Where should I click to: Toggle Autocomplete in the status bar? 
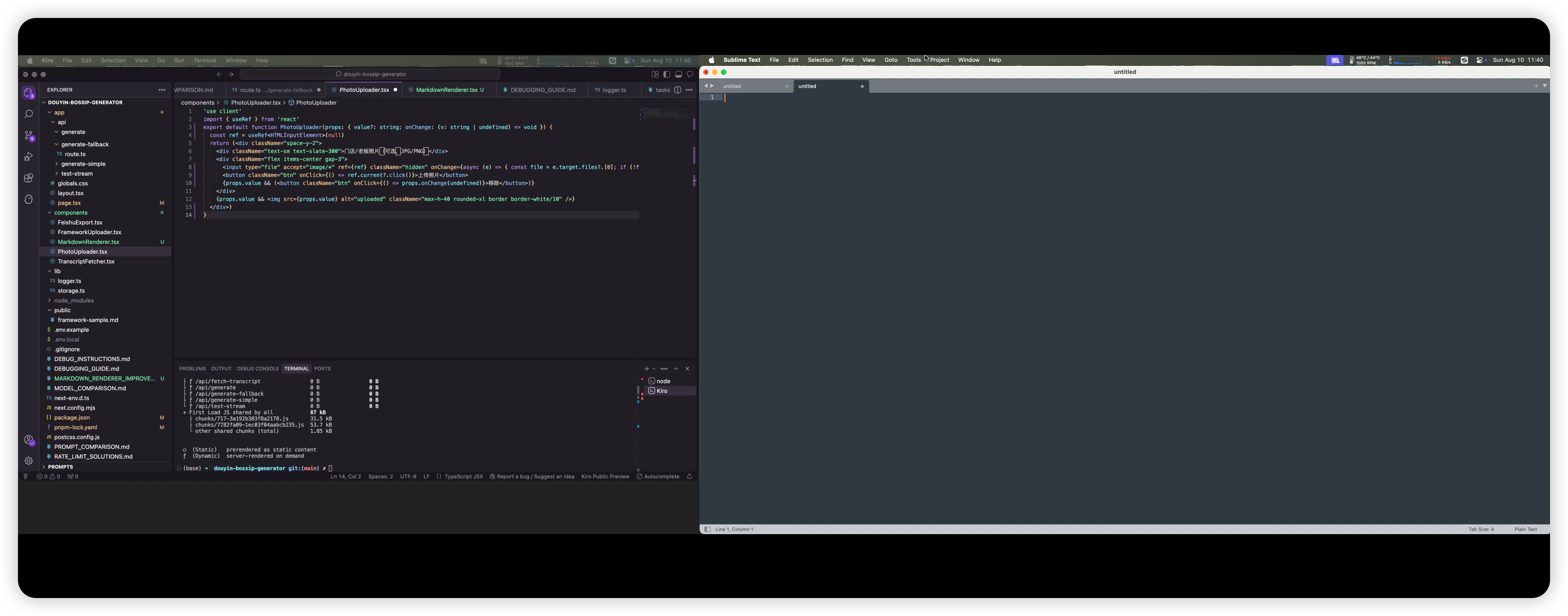click(x=658, y=477)
